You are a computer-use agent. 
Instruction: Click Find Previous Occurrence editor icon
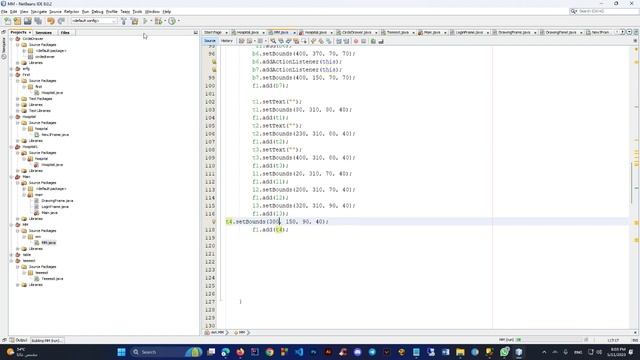pyautogui.click(x=281, y=41)
